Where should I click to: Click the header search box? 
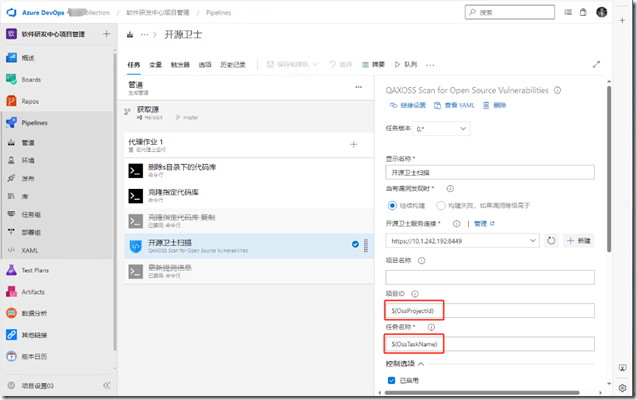coord(510,12)
